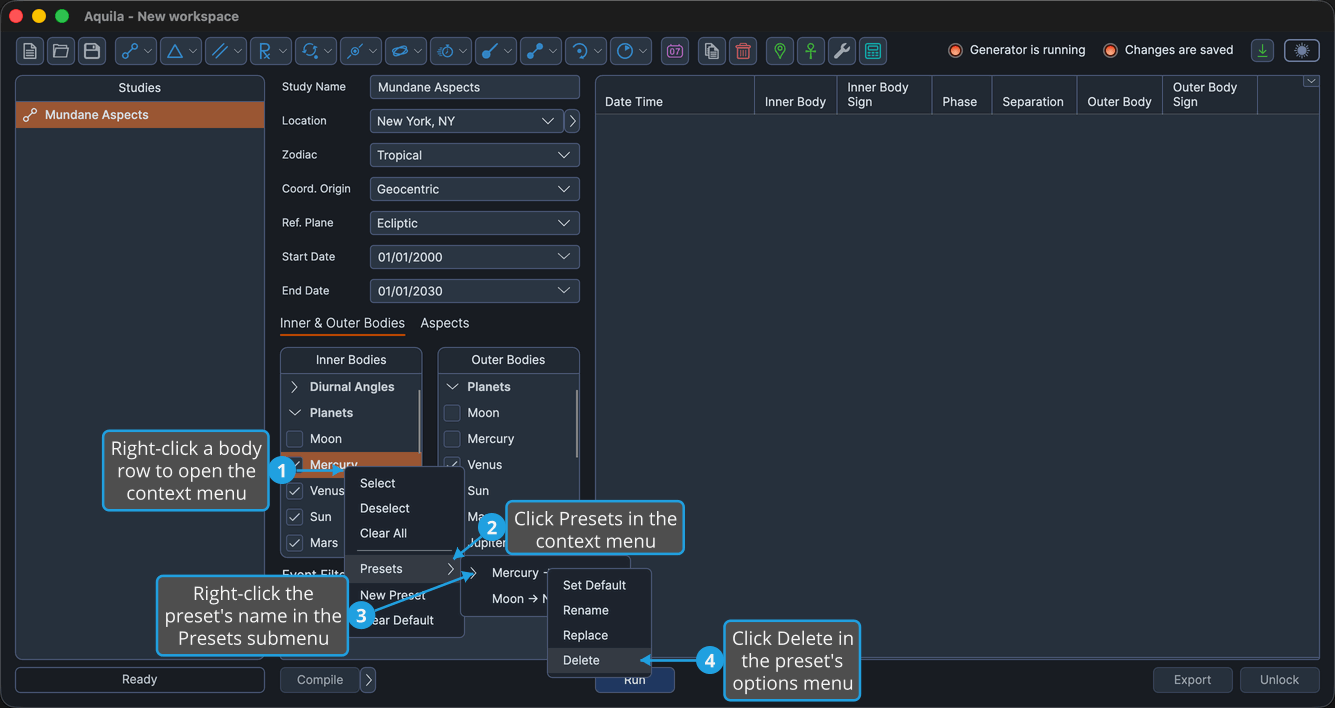The width and height of the screenshot is (1335, 708).
Task: Collapse the Inner Bodies Planets group
Action: tap(295, 413)
